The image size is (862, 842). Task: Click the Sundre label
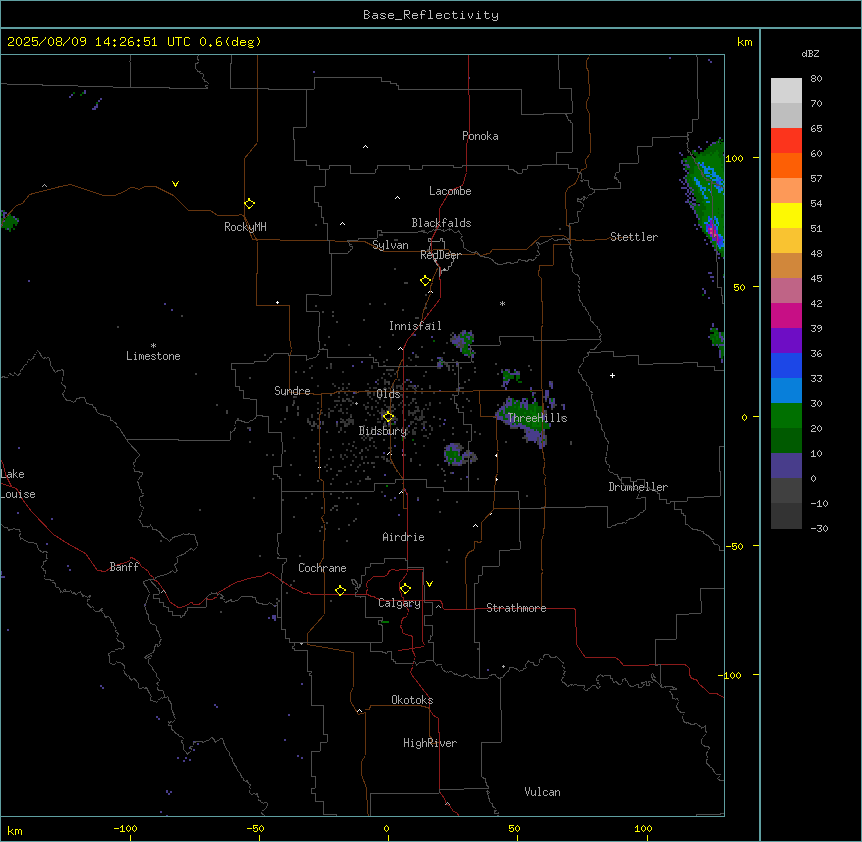coord(292,391)
